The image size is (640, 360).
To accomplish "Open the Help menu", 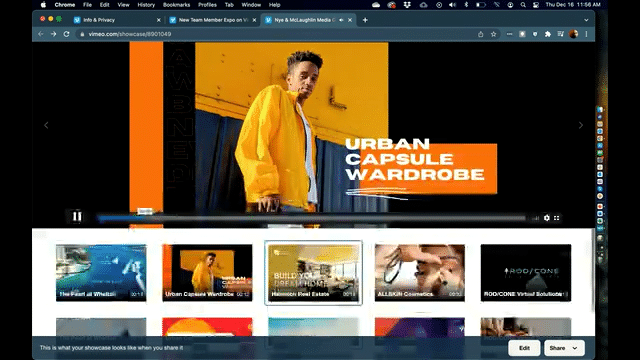I will (x=274, y=5).
